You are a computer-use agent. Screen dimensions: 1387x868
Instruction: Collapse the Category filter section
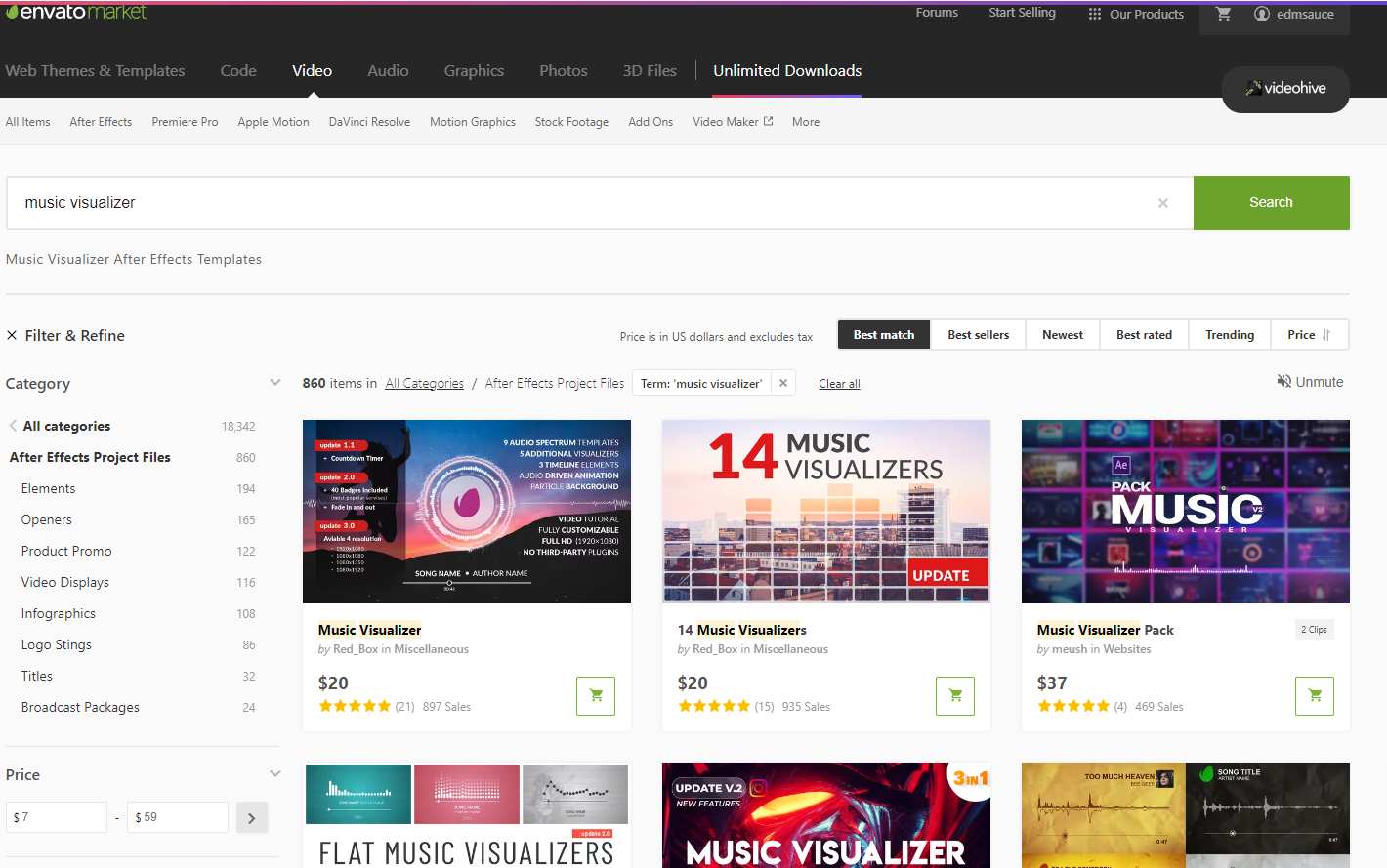[x=274, y=383]
